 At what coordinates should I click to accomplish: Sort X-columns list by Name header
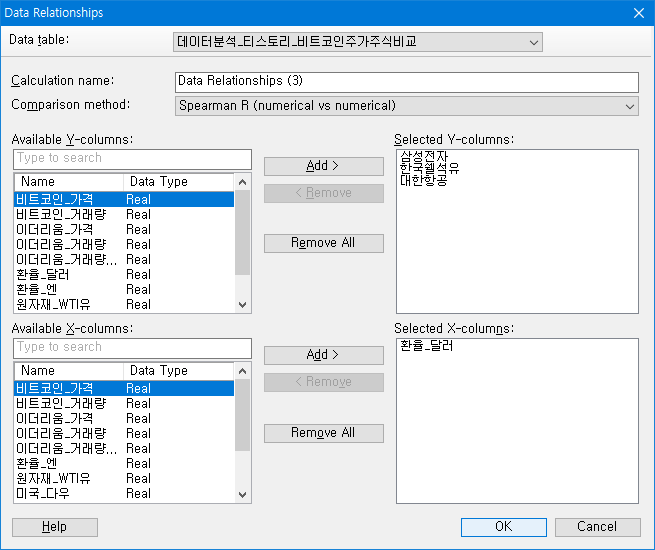(x=69, y=371)
